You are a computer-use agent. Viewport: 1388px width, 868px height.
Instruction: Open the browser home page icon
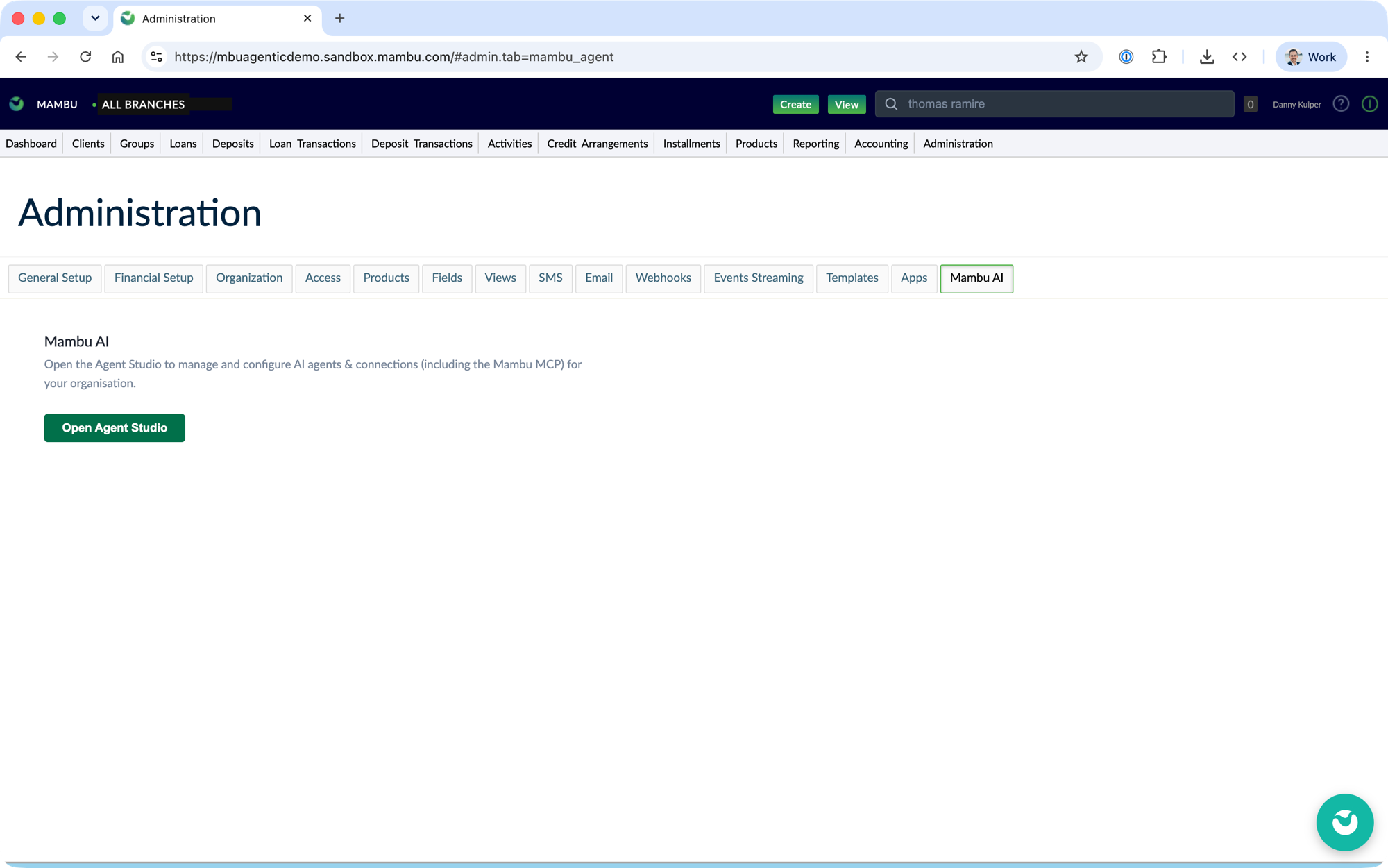click(118, 57)
